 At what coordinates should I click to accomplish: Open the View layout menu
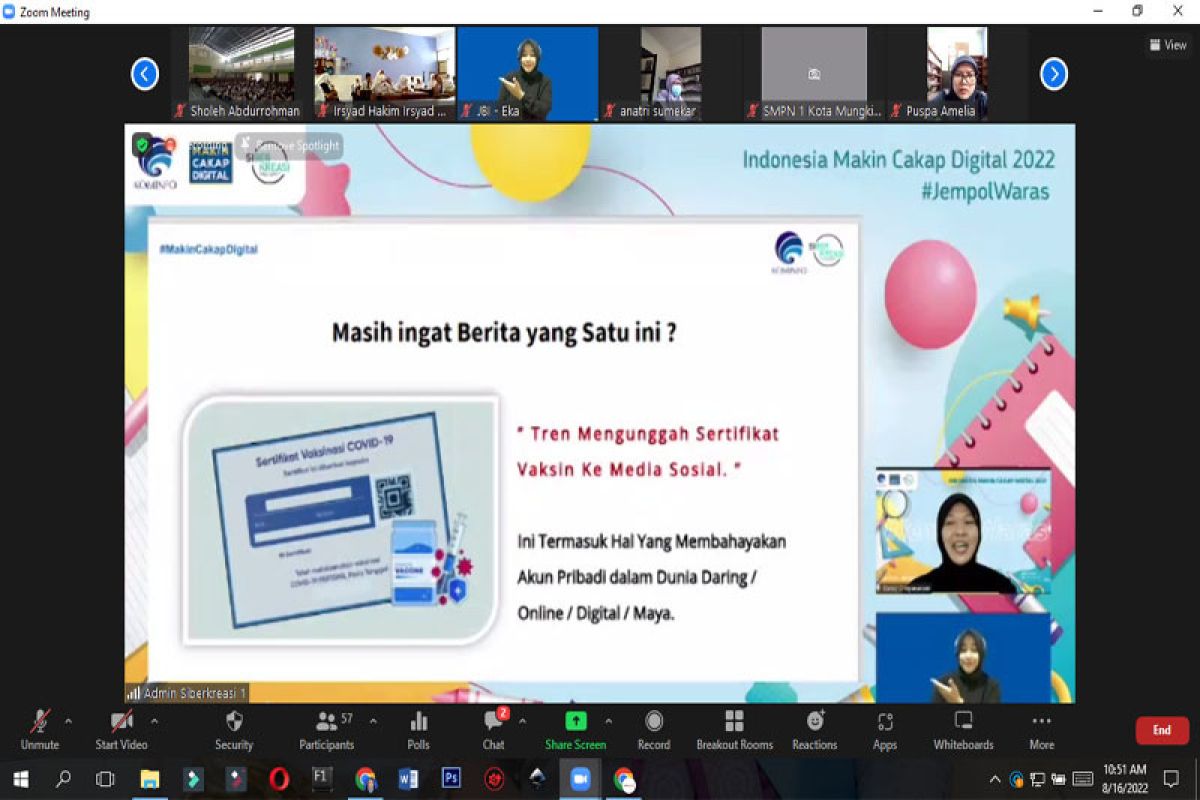[x=1168, y=45]
